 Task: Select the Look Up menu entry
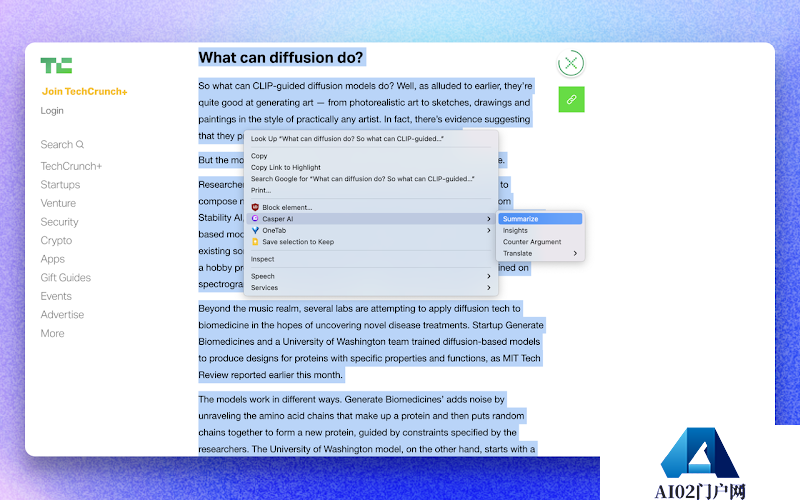[x=371, y=138]
